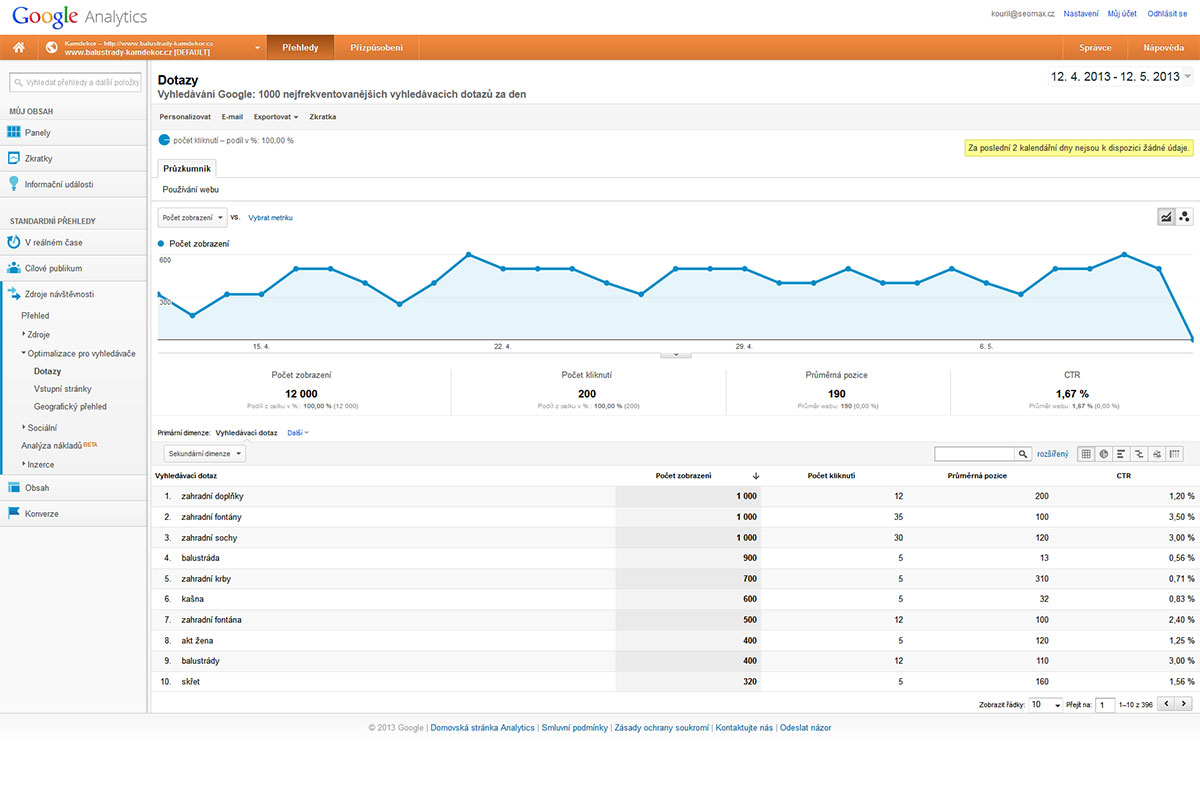Collapse Optimalizace pro vyhledávače section
This screenshot has height=805, width=1200.
coord(24,353)
